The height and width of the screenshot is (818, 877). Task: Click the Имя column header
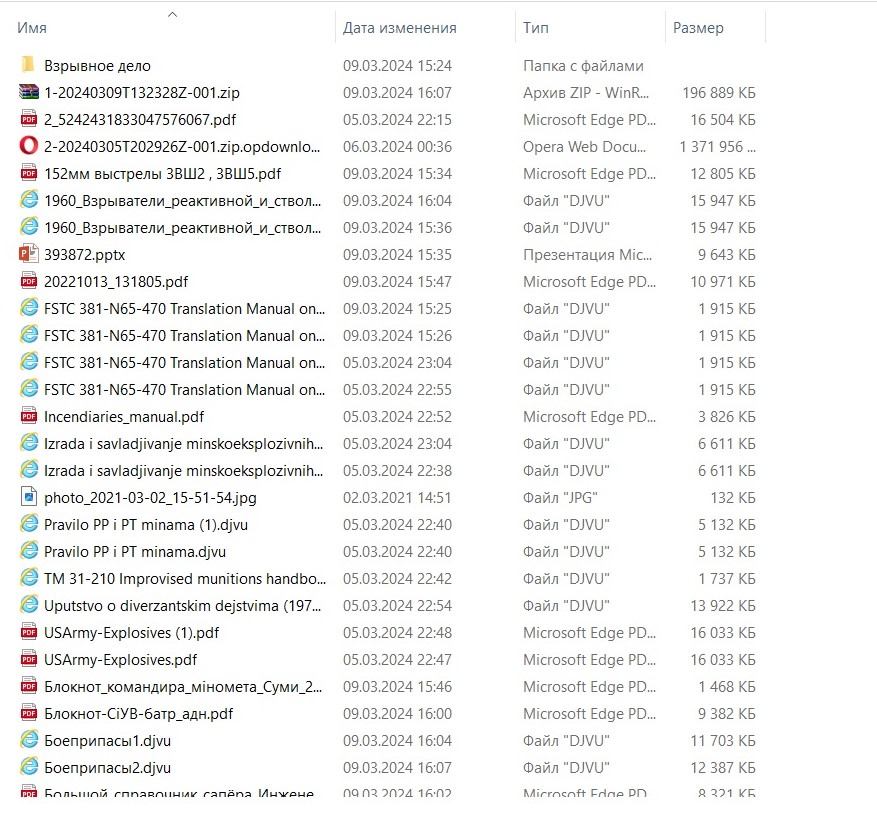click(32, 29)
